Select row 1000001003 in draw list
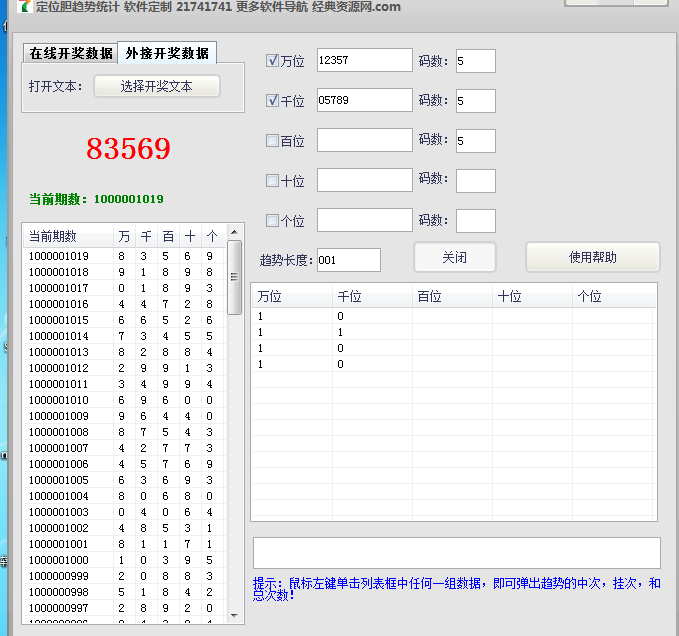The height and width of the screenshot is (636, 679). pos(125,513)
